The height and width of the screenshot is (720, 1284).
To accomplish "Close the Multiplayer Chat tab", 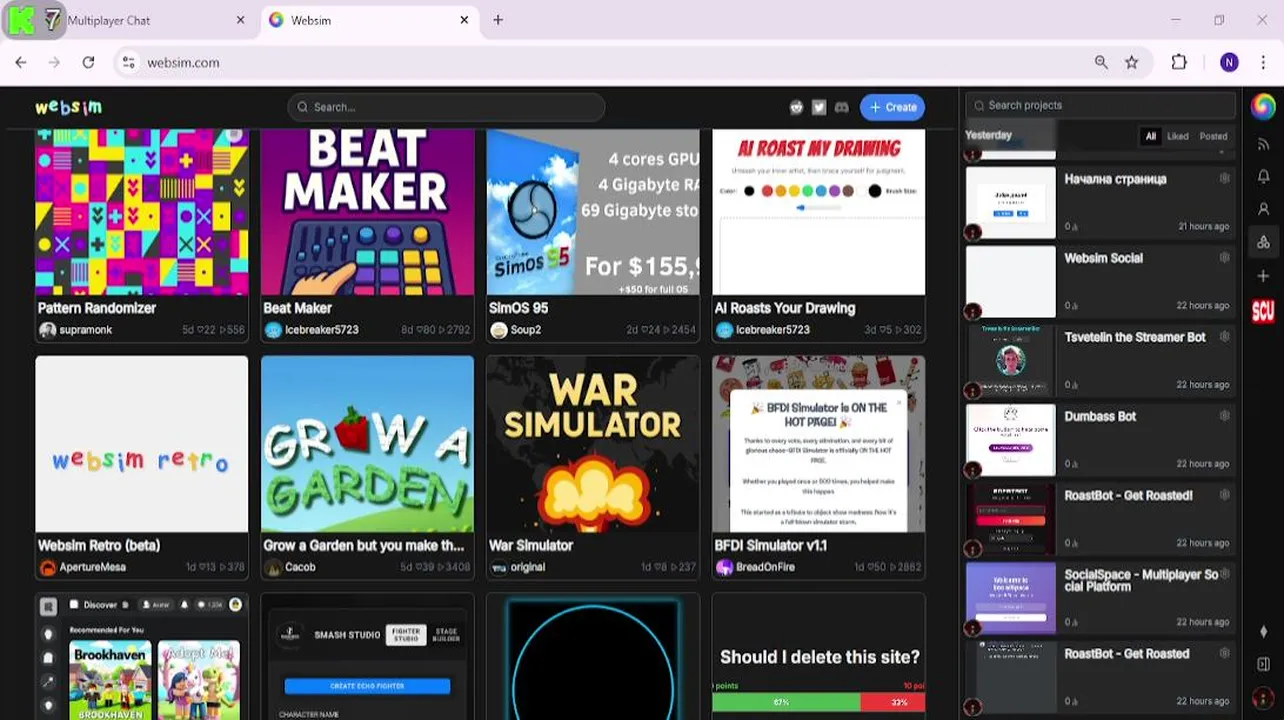I will tap(240, 20).
